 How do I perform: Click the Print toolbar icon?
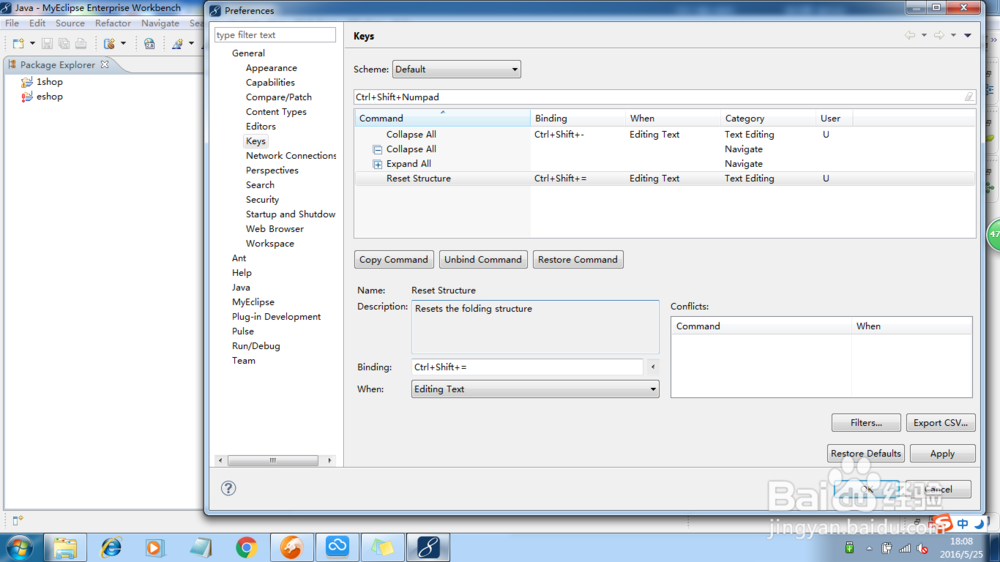[x=81, y=43]
